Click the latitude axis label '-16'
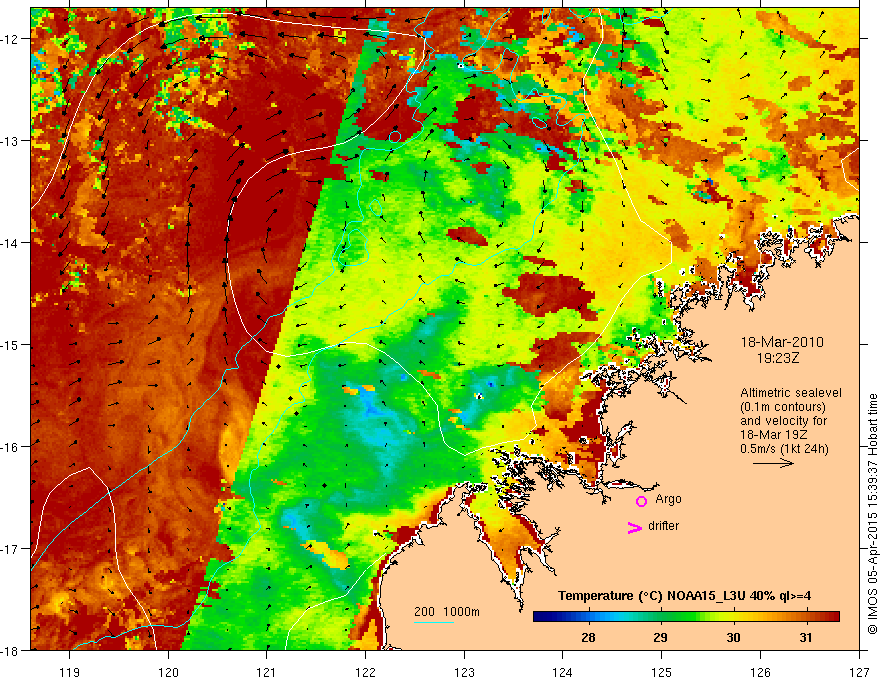Screen dimensions: 880x680 click(11, 447)
